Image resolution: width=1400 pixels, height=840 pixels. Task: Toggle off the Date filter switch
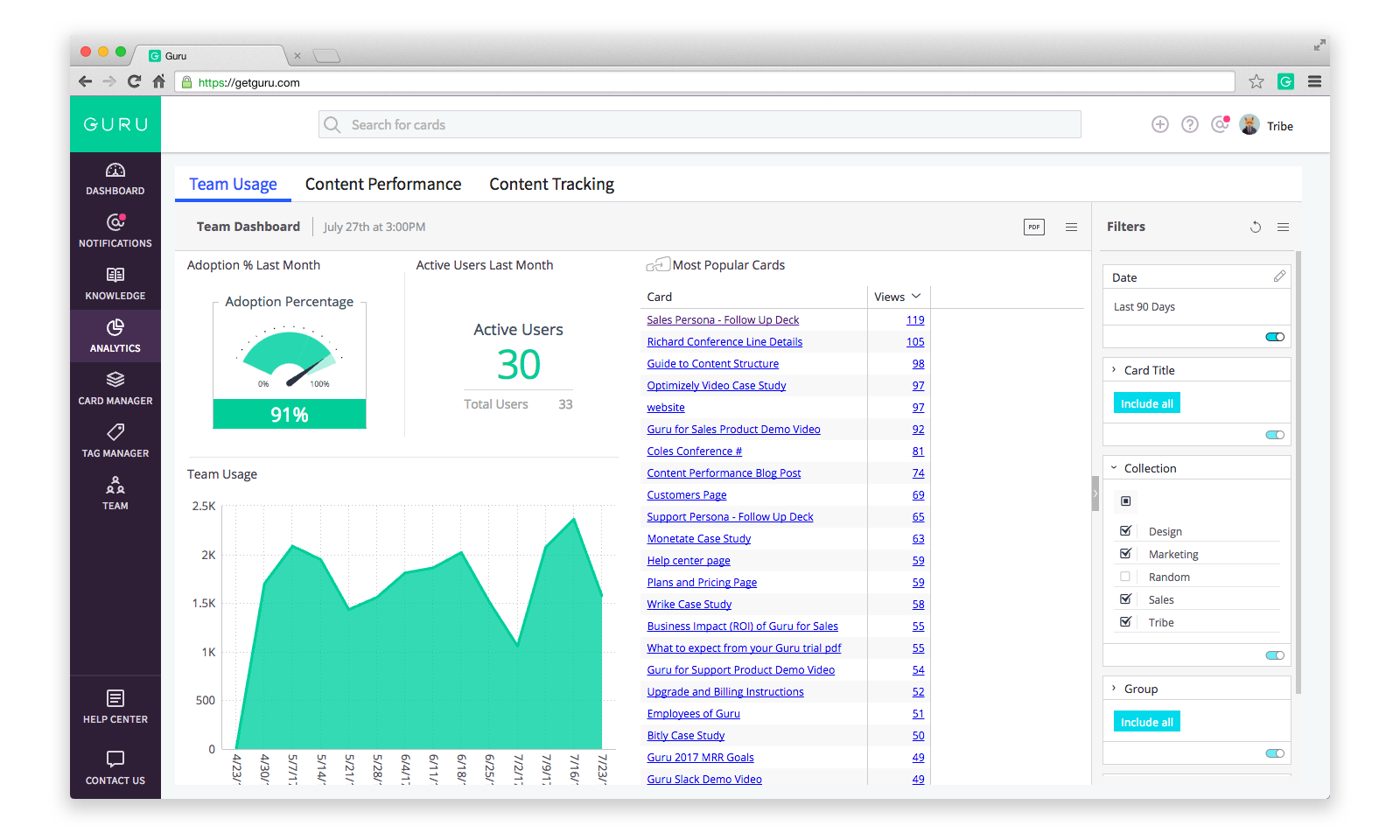point(1275,337)
